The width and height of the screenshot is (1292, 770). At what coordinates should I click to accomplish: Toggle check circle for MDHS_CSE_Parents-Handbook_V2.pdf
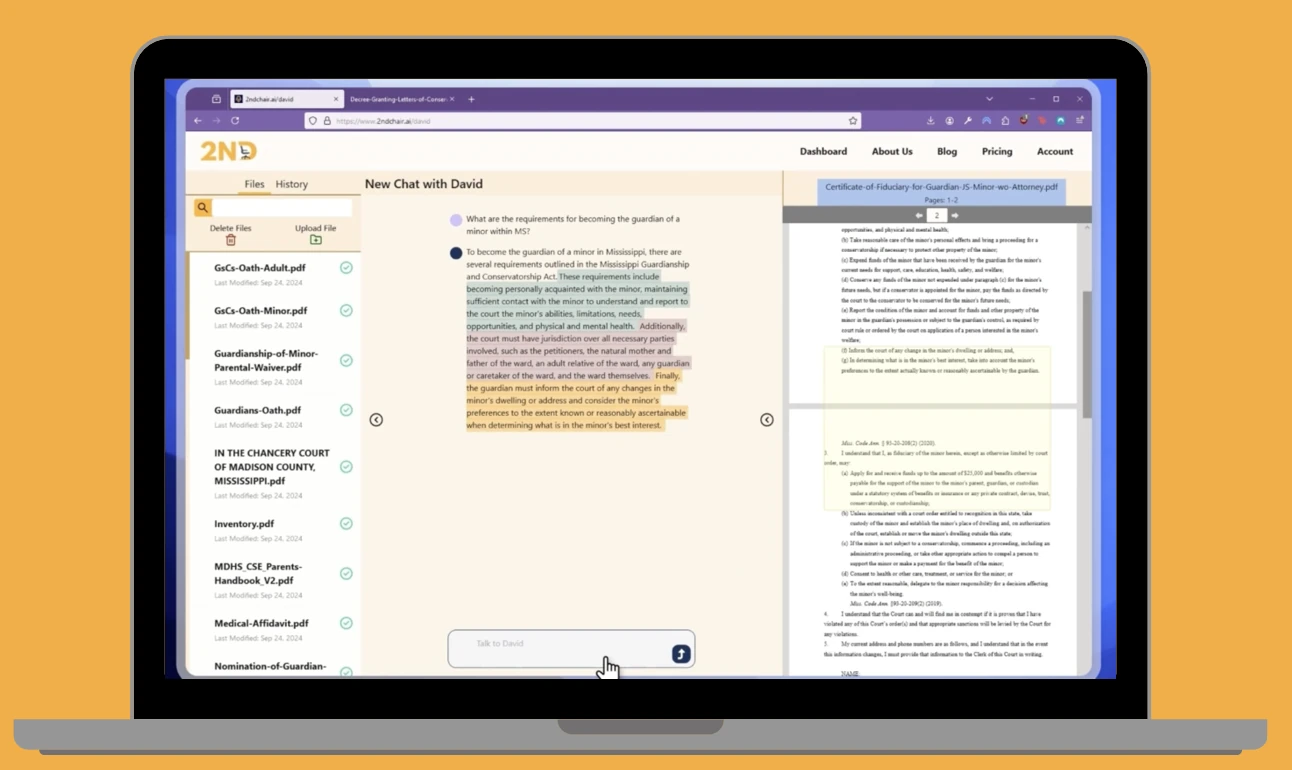click(346, 573)
